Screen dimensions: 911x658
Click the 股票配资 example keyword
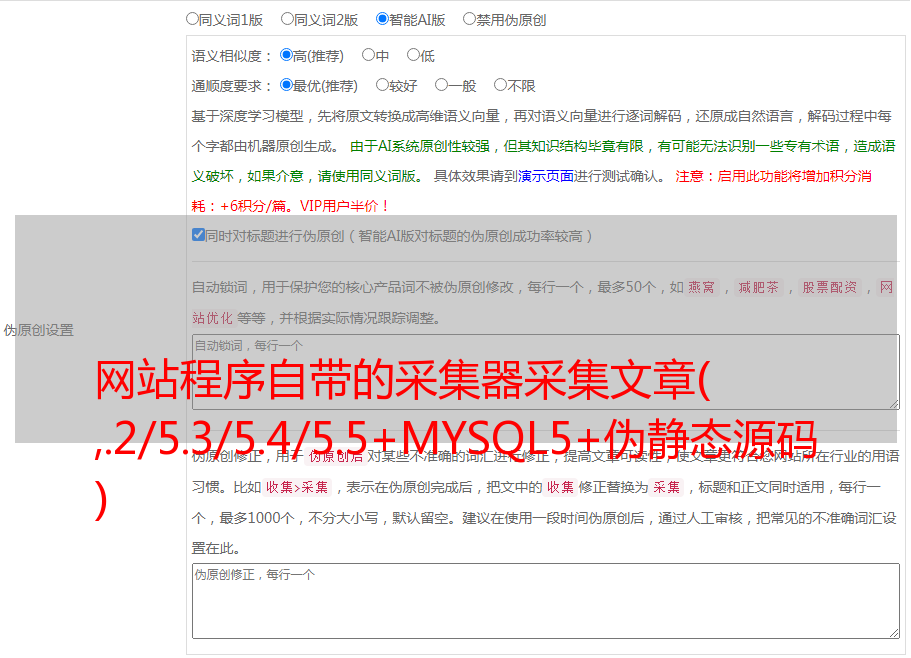[830, 287]
